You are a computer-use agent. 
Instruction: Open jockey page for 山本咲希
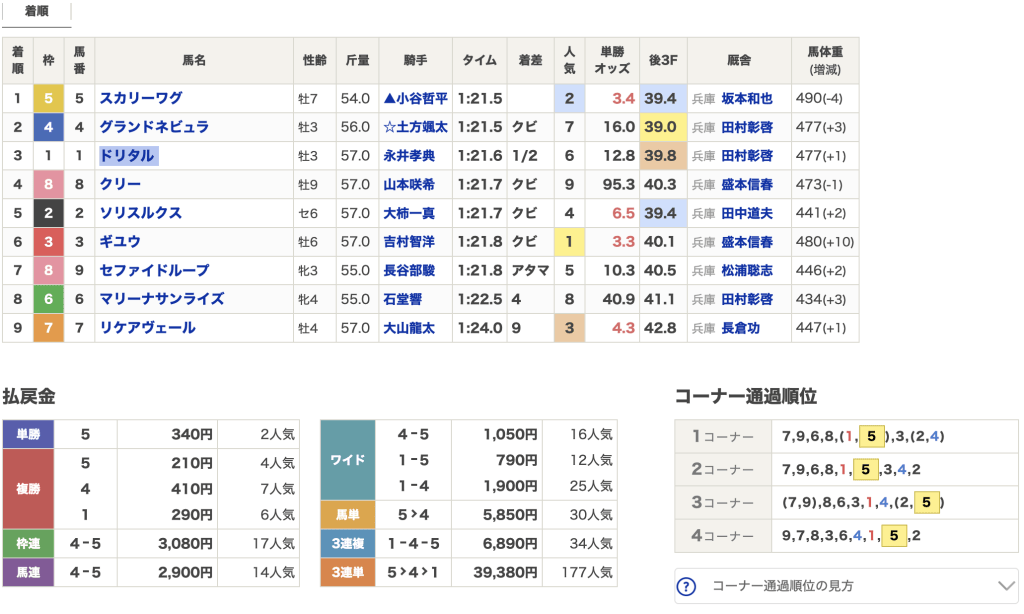[409, 185]
